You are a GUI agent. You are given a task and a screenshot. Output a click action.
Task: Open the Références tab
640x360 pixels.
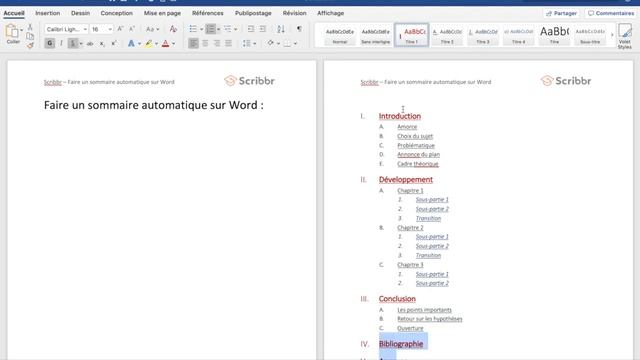[208, 13]
